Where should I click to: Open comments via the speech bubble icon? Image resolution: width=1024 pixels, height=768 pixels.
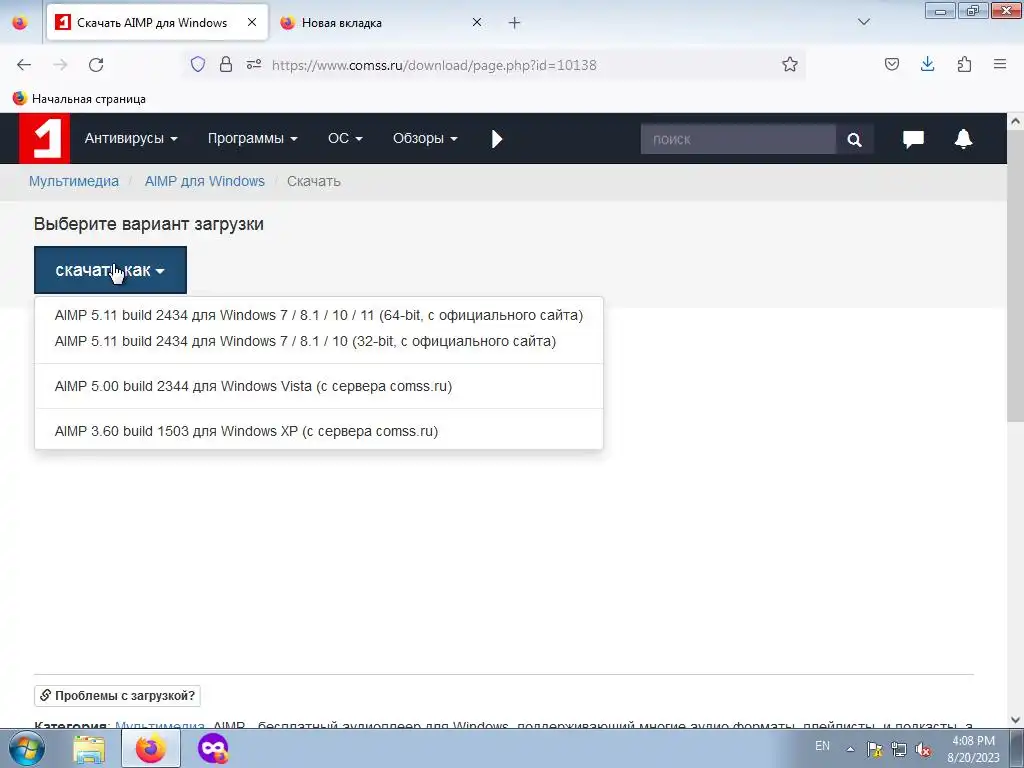coord(913,138)
